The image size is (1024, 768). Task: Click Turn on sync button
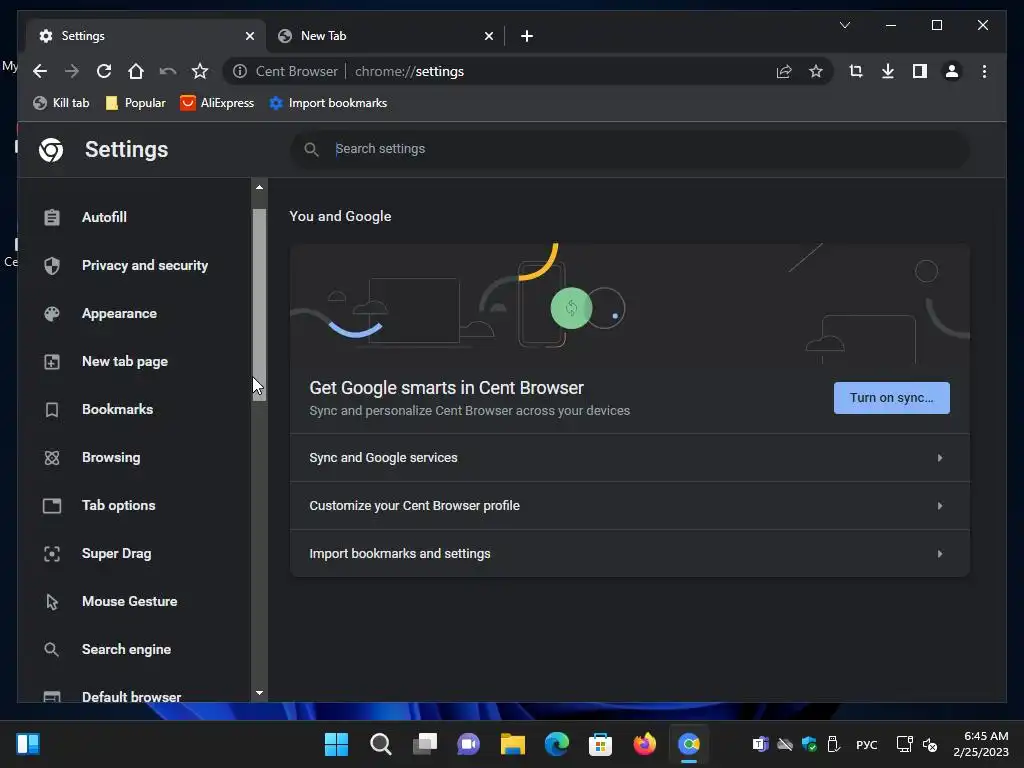(x=891, y=398)
